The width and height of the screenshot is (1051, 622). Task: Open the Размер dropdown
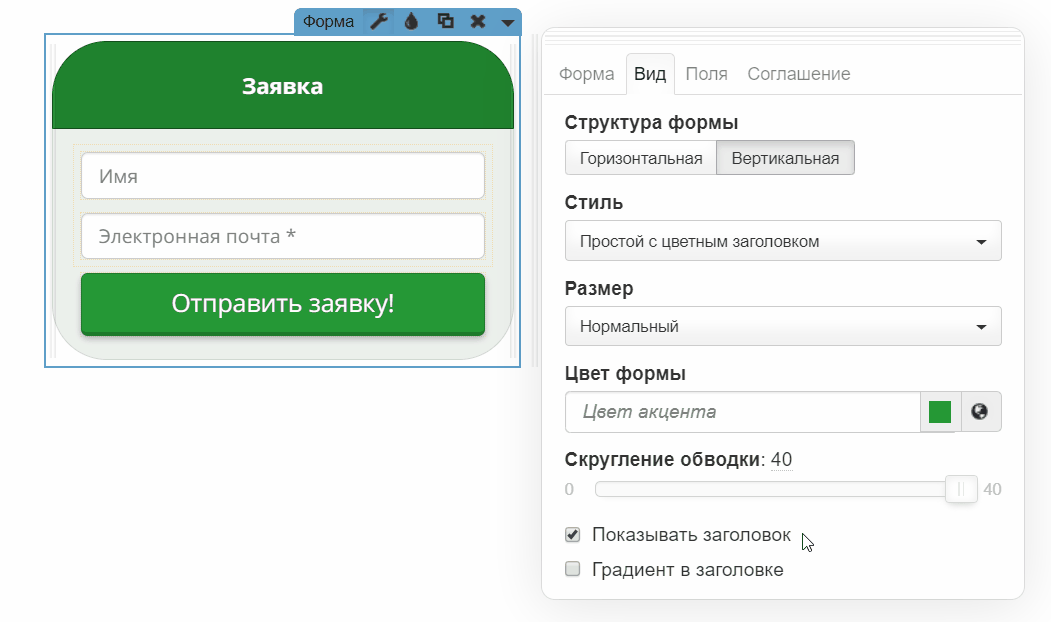[x=783, y=326]
